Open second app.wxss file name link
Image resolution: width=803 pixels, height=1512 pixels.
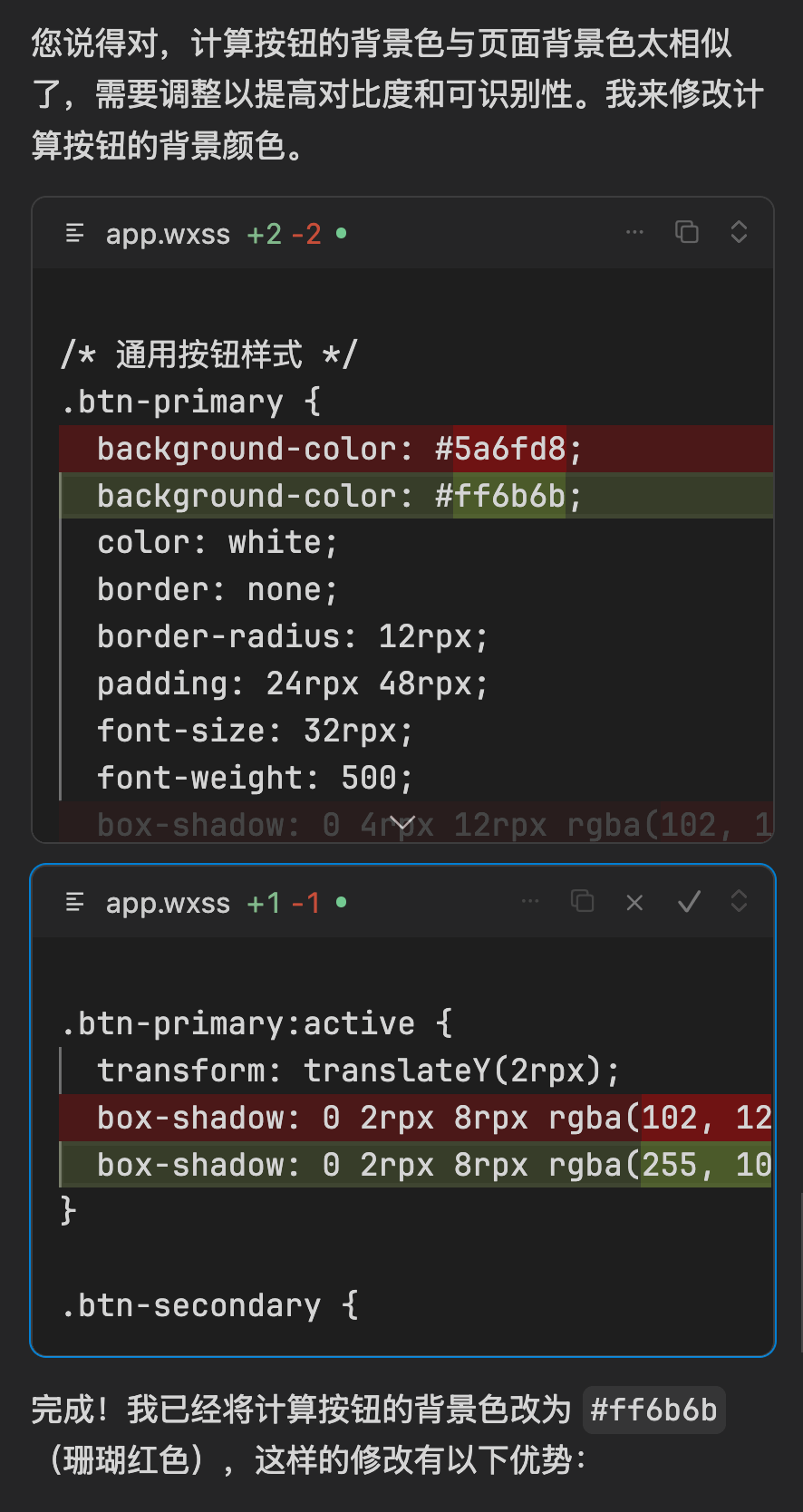pyautogui.click(x=168, y=903)
